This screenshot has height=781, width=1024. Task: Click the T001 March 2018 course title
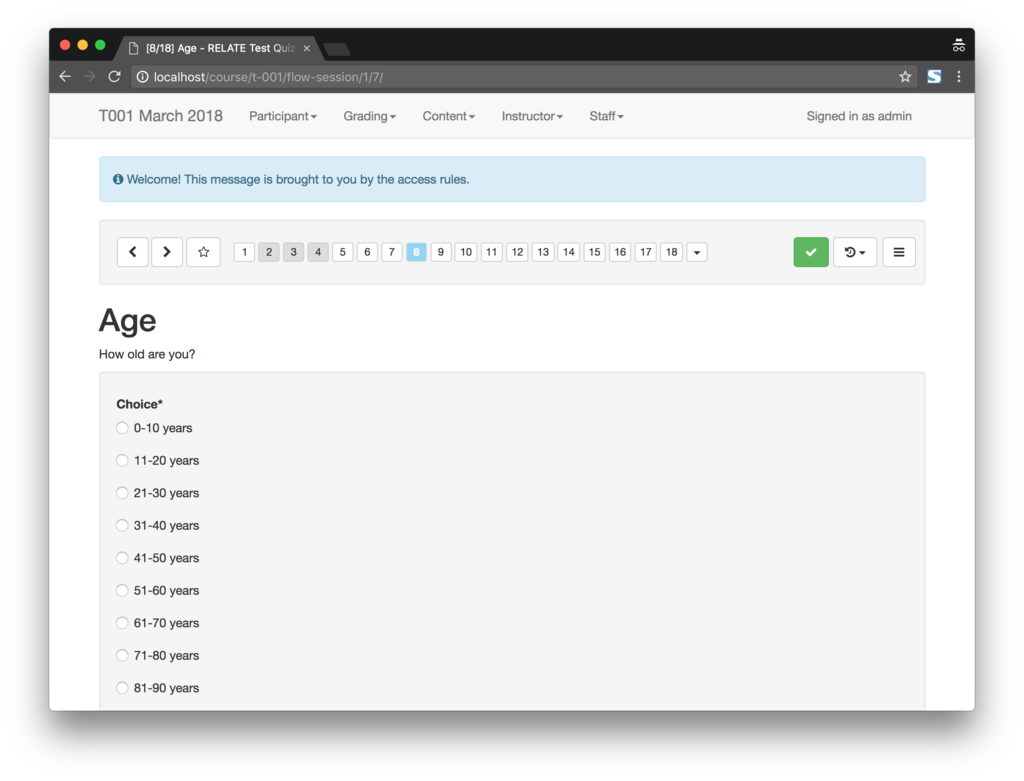click(161, 116)
